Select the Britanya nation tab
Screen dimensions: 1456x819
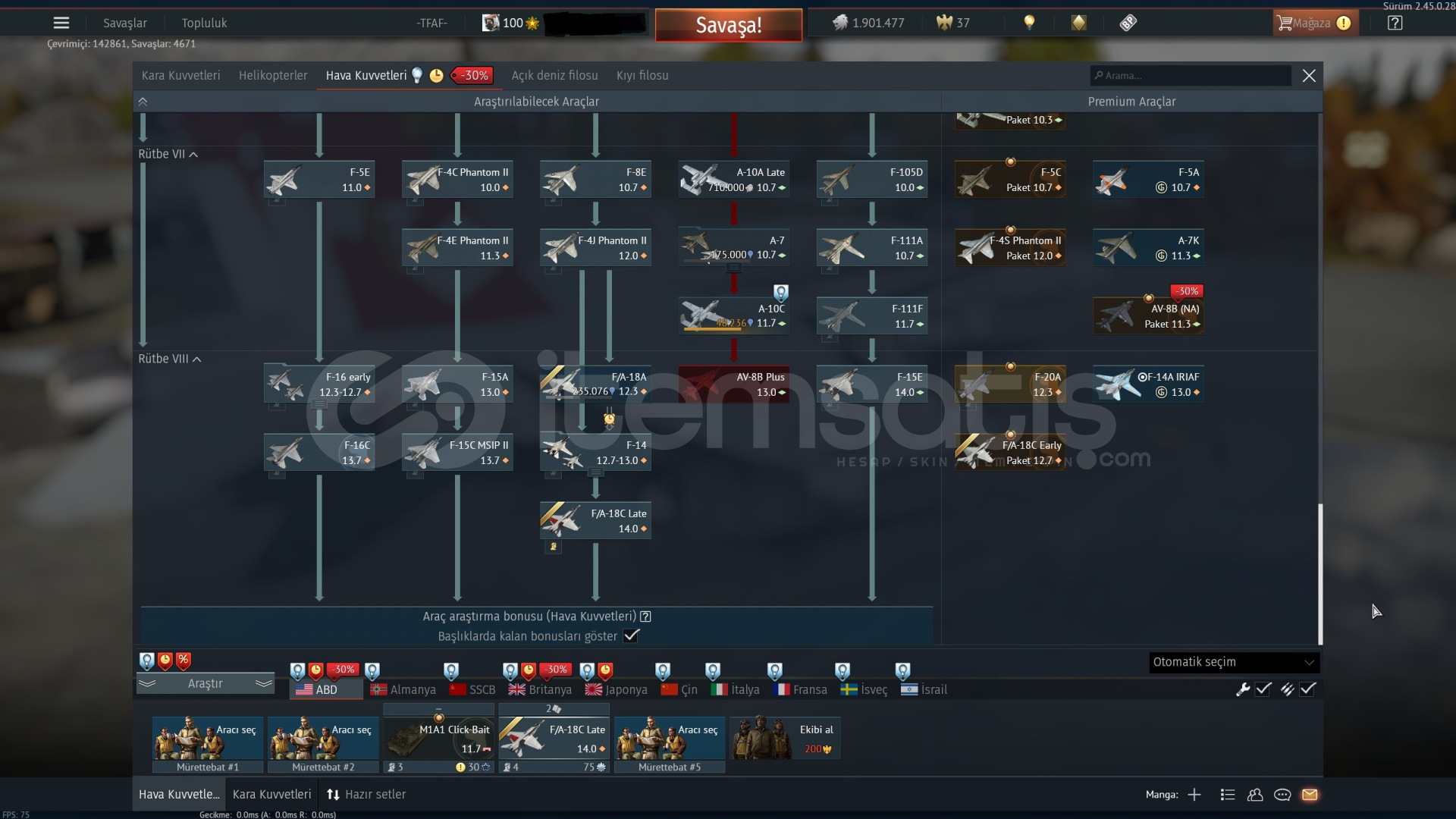(540, 689)
